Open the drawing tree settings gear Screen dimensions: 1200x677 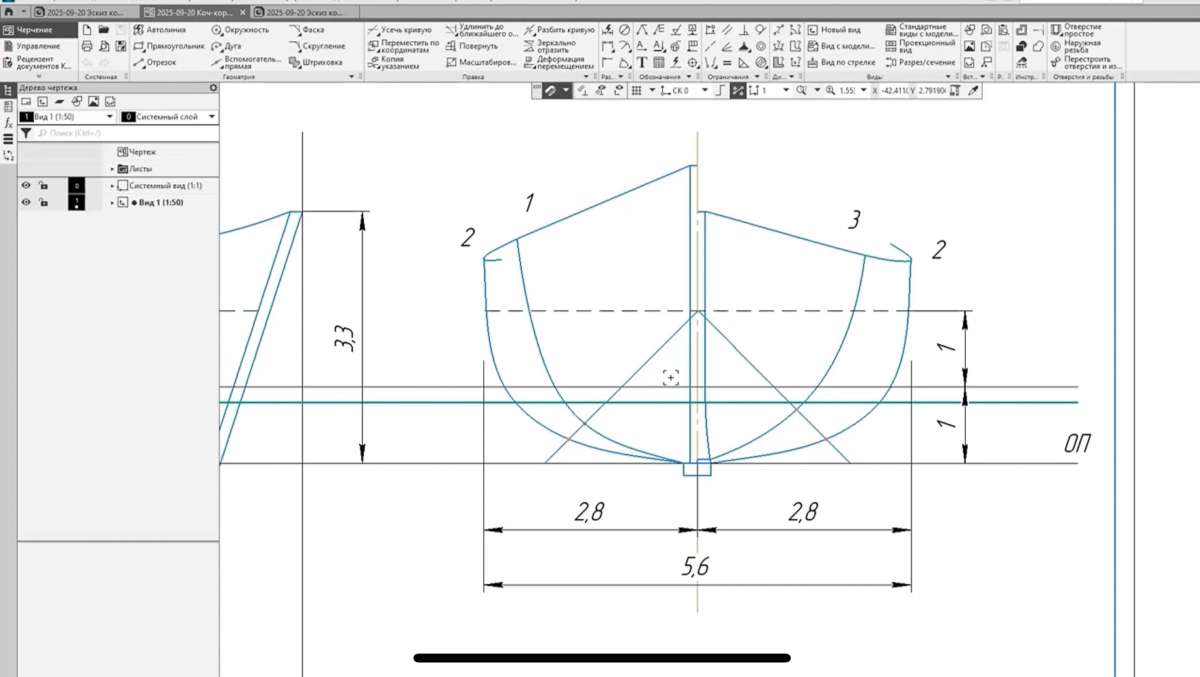point(213,88)
